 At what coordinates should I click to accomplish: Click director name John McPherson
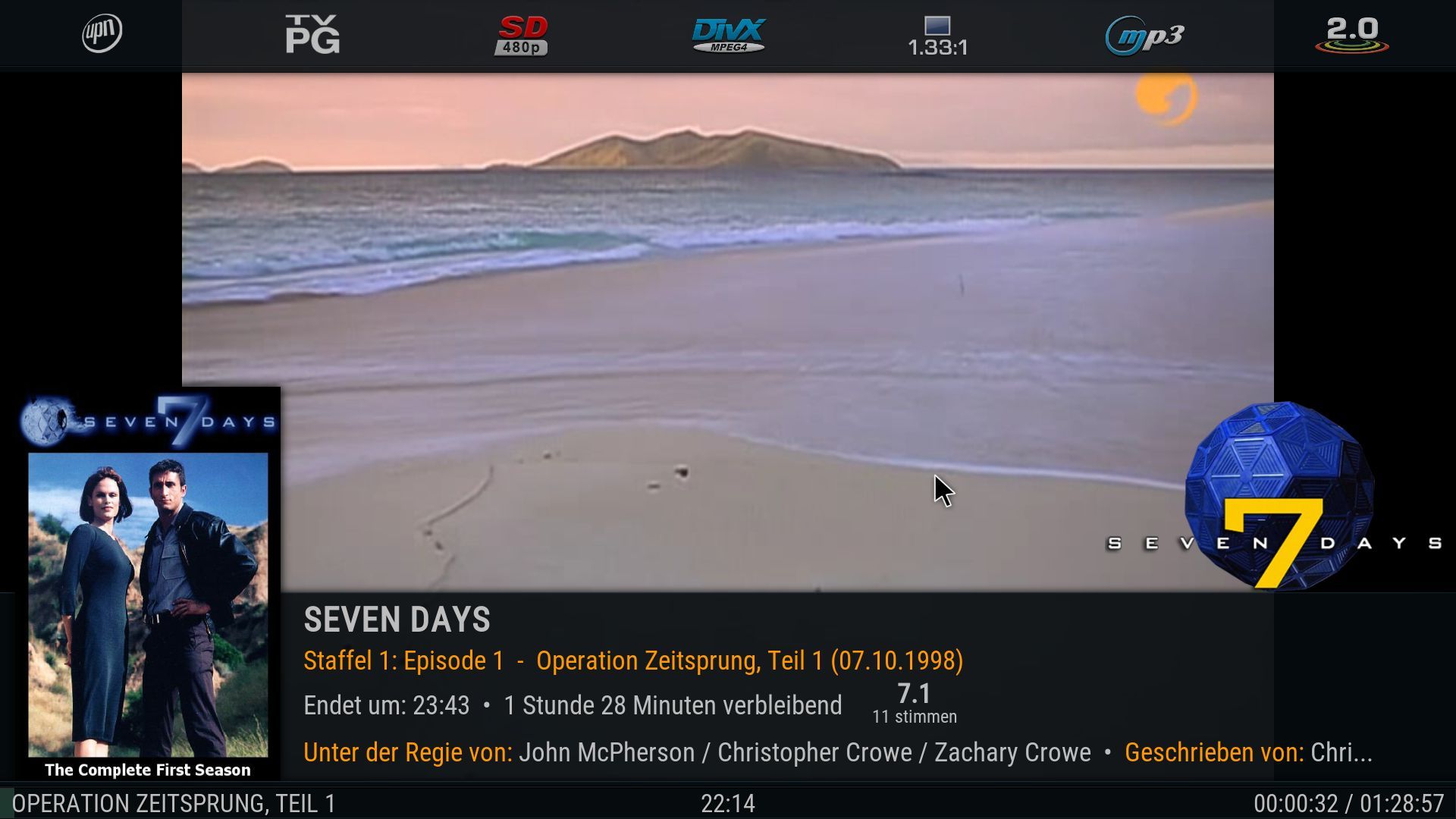607,752
